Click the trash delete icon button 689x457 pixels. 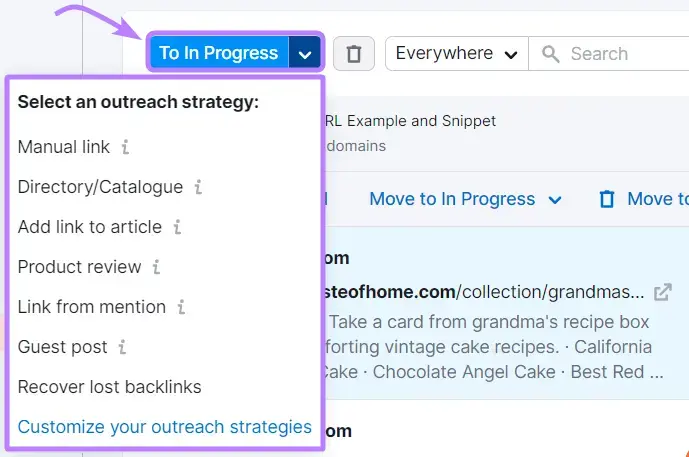pos(353,54)
